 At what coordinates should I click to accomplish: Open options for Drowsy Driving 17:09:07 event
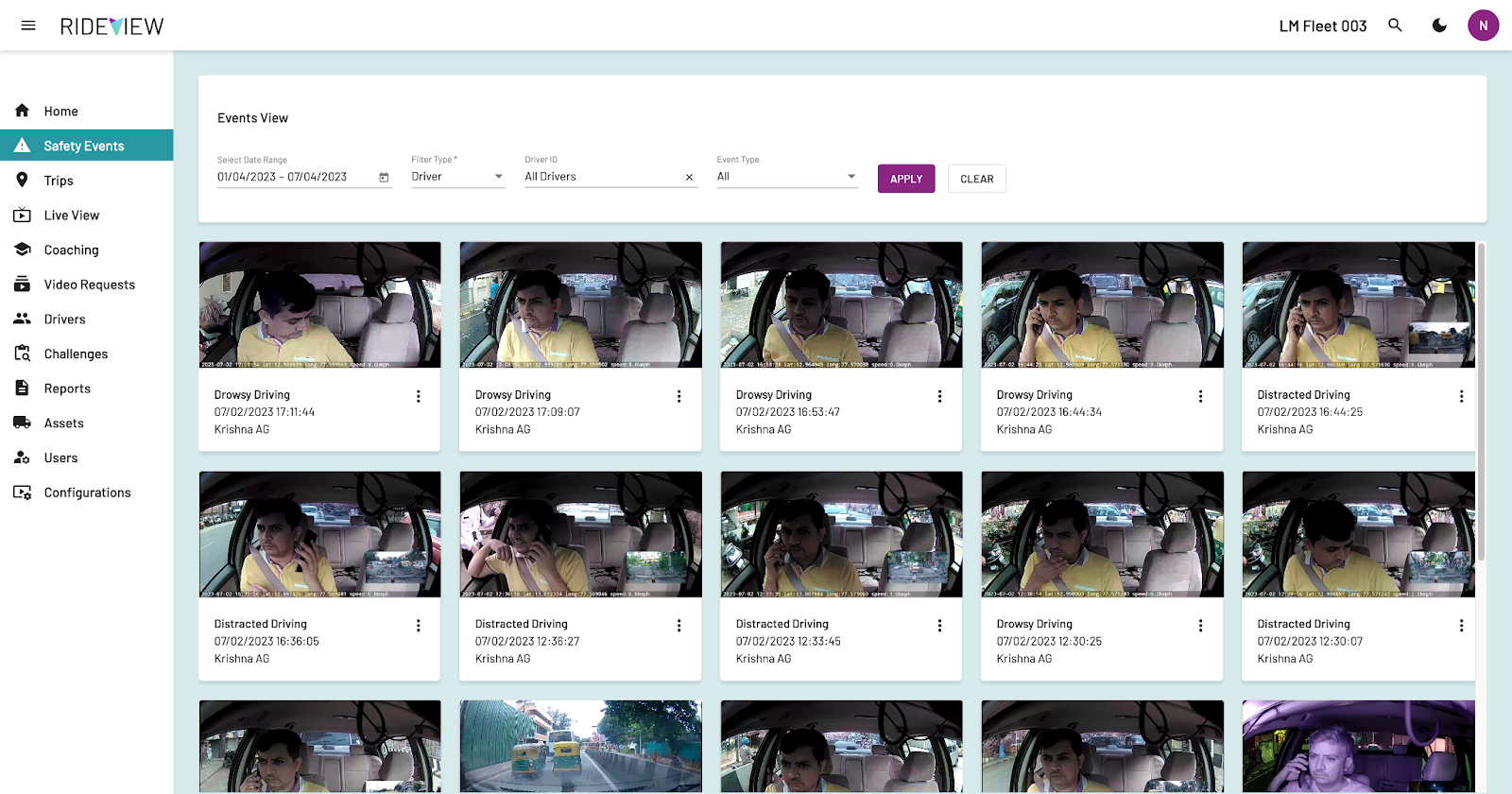tap(679, 397)
